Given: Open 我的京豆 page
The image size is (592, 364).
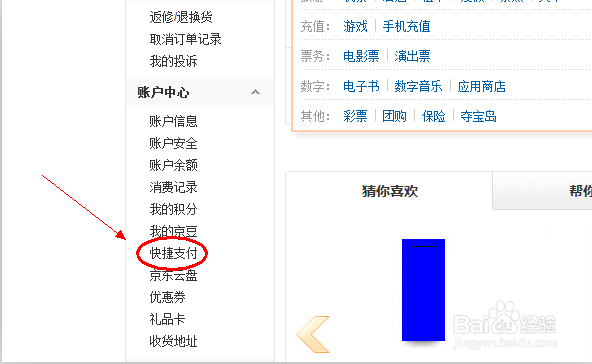Looking at the screenshot, I should click(x=174, y=231).
